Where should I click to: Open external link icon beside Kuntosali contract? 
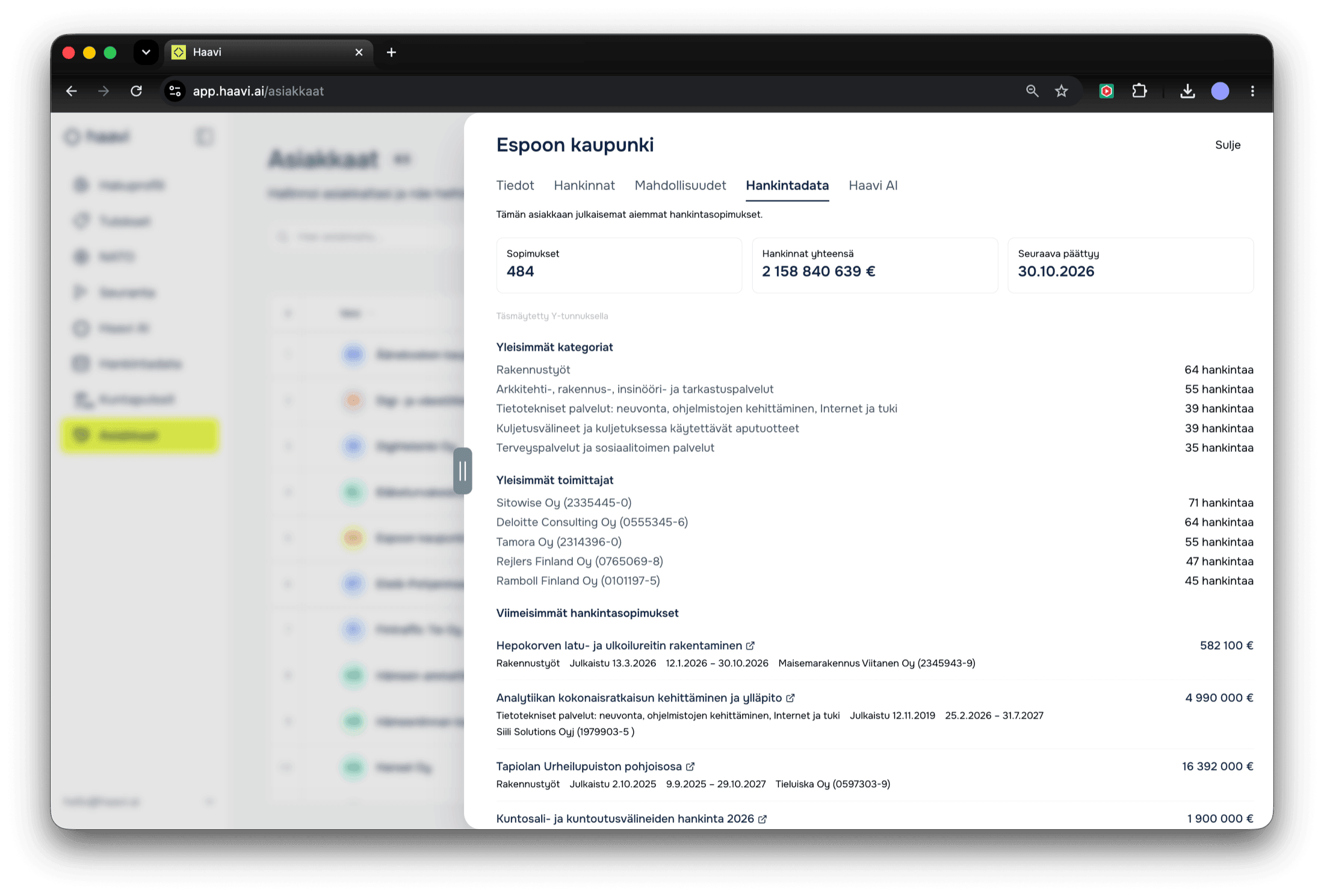tap(763, 819)
